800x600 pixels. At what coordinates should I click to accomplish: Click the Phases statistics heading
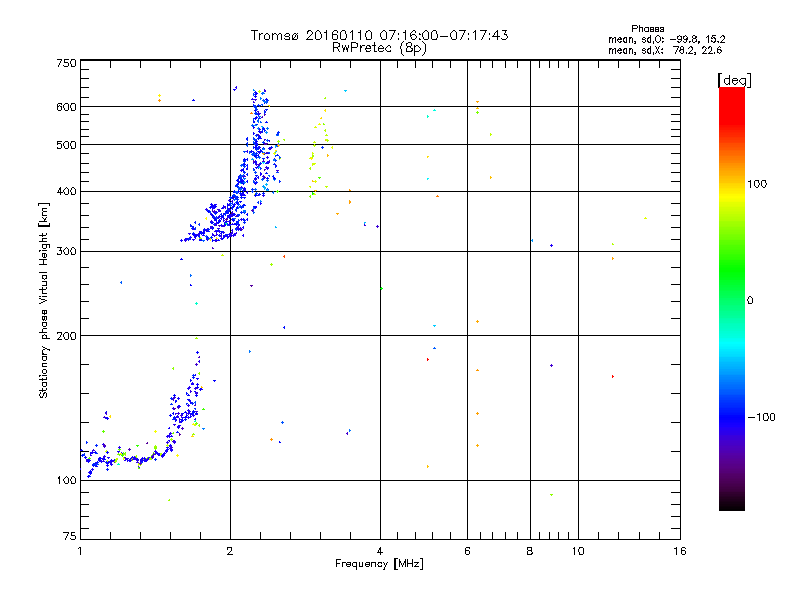tap(647, 29)
